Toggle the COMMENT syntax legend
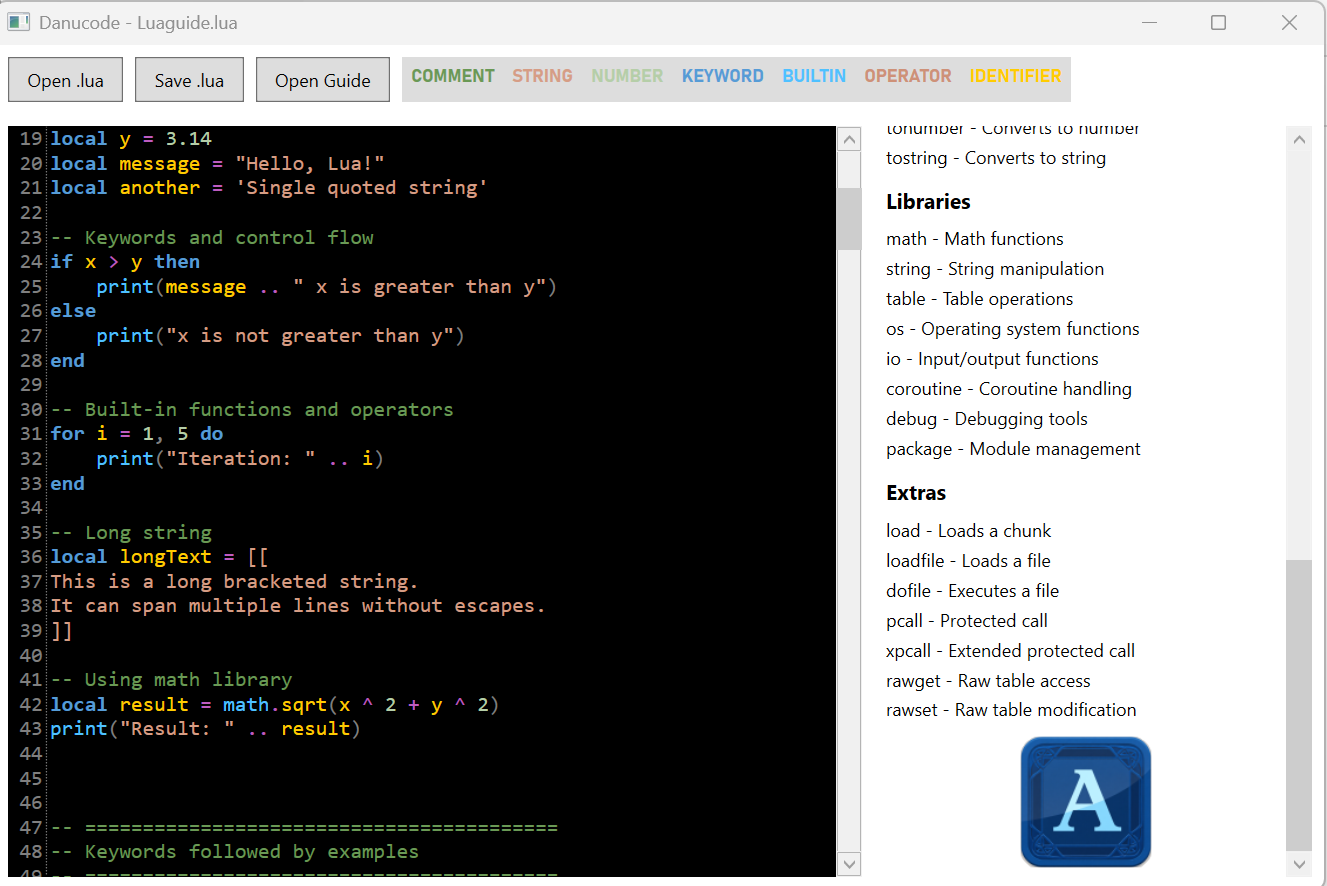The image size is (1327, 886). 452,75
